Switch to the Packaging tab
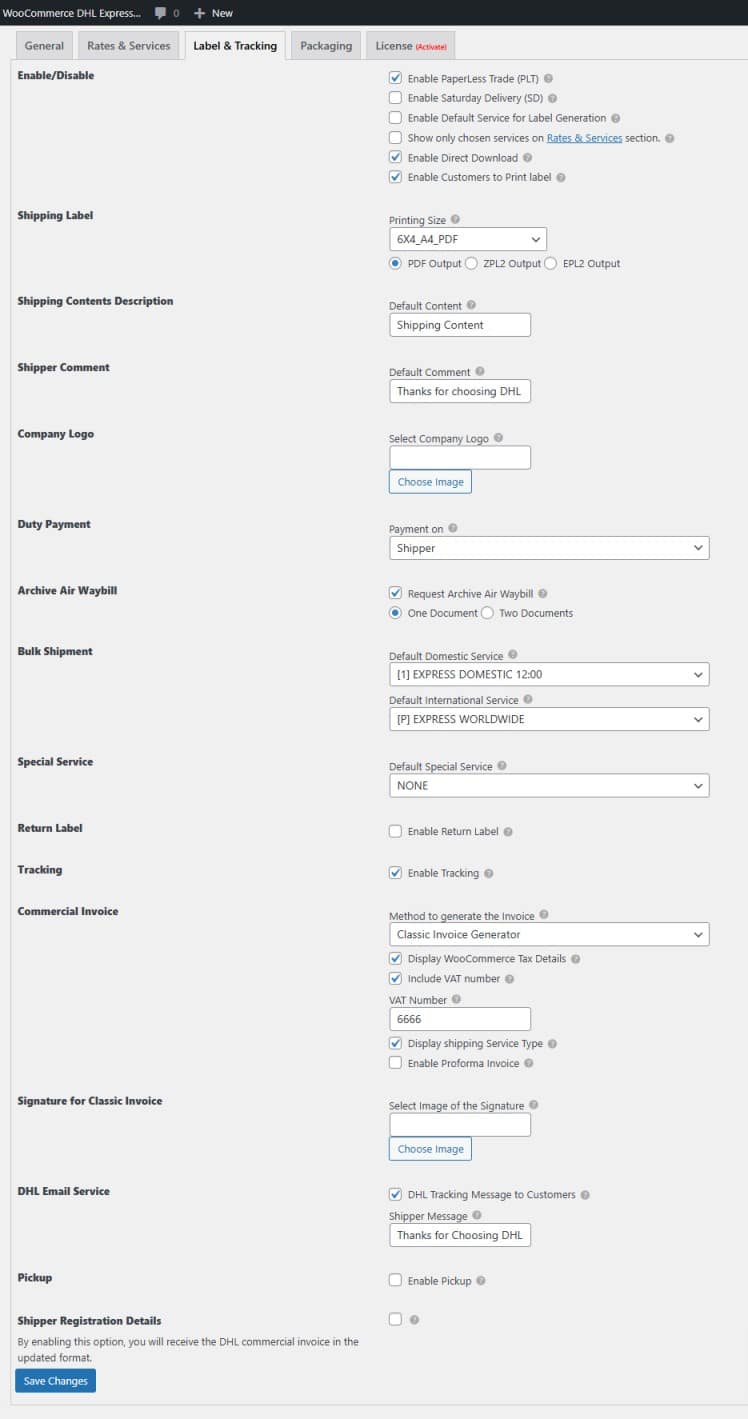The image size is (748, 1419). point(326,46)
